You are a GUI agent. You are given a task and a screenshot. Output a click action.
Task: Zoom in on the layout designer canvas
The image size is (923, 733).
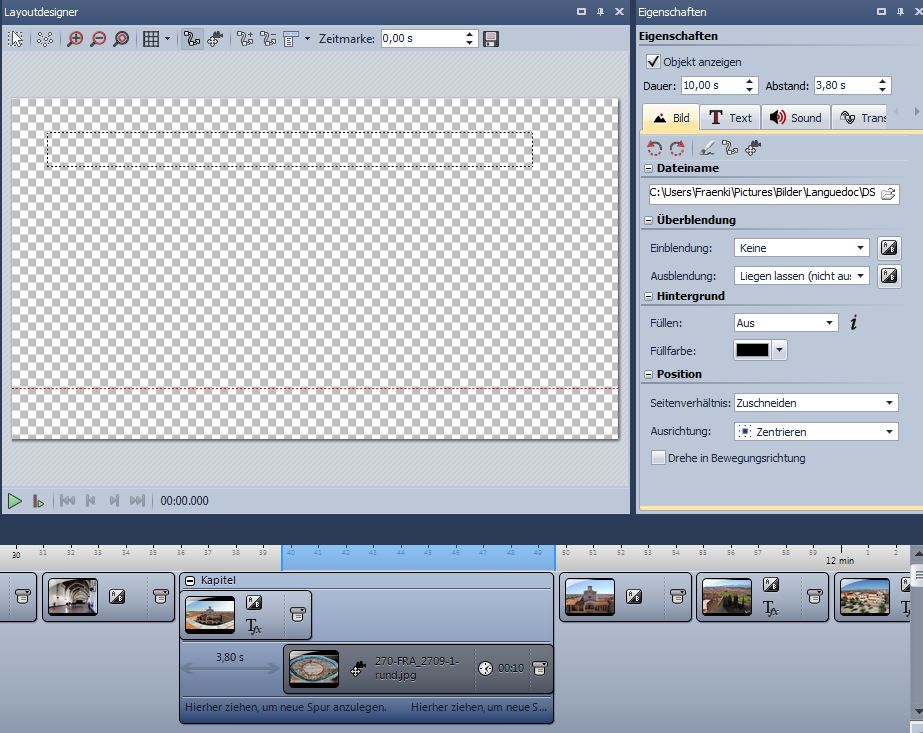[x=75, y=39]
